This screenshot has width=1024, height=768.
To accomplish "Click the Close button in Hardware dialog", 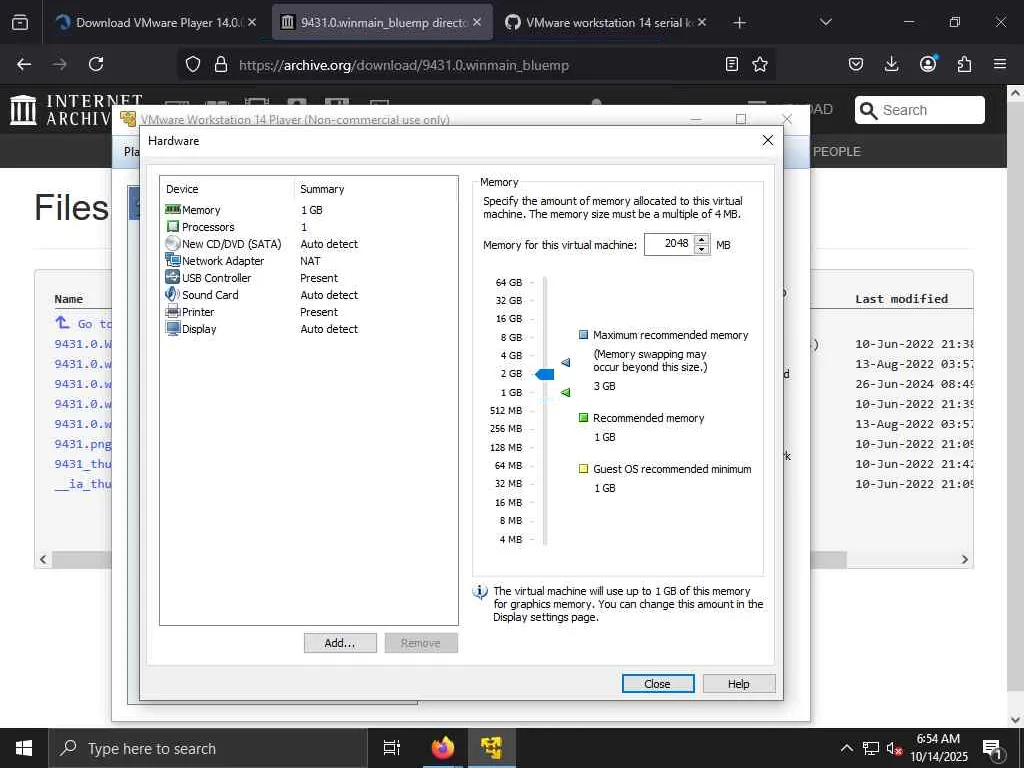I will [658, 684].
